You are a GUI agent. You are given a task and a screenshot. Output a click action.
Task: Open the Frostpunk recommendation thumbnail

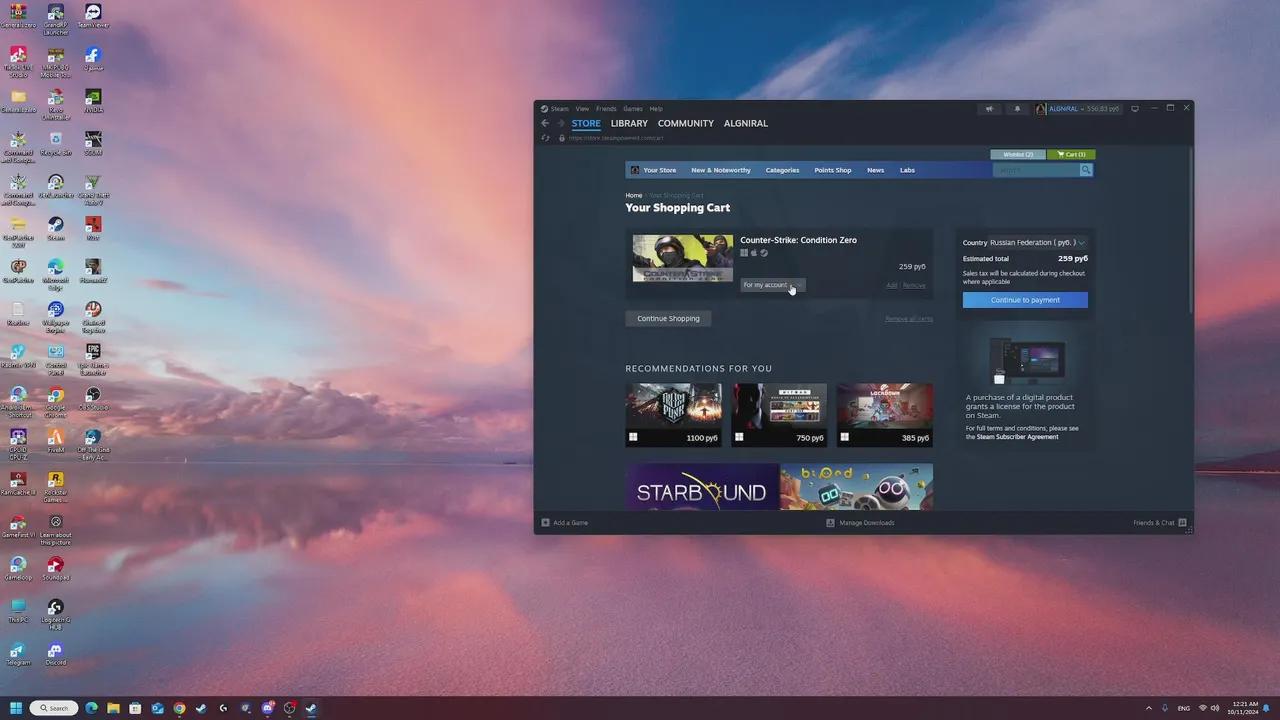pos(673,415)
